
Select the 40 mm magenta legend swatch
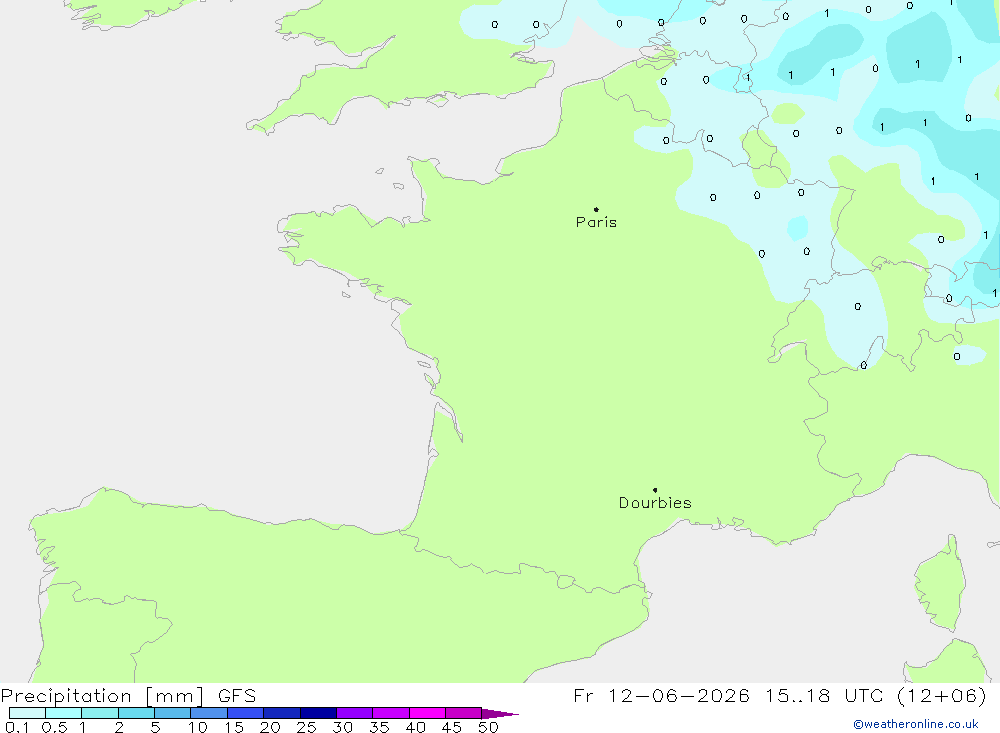427,713
